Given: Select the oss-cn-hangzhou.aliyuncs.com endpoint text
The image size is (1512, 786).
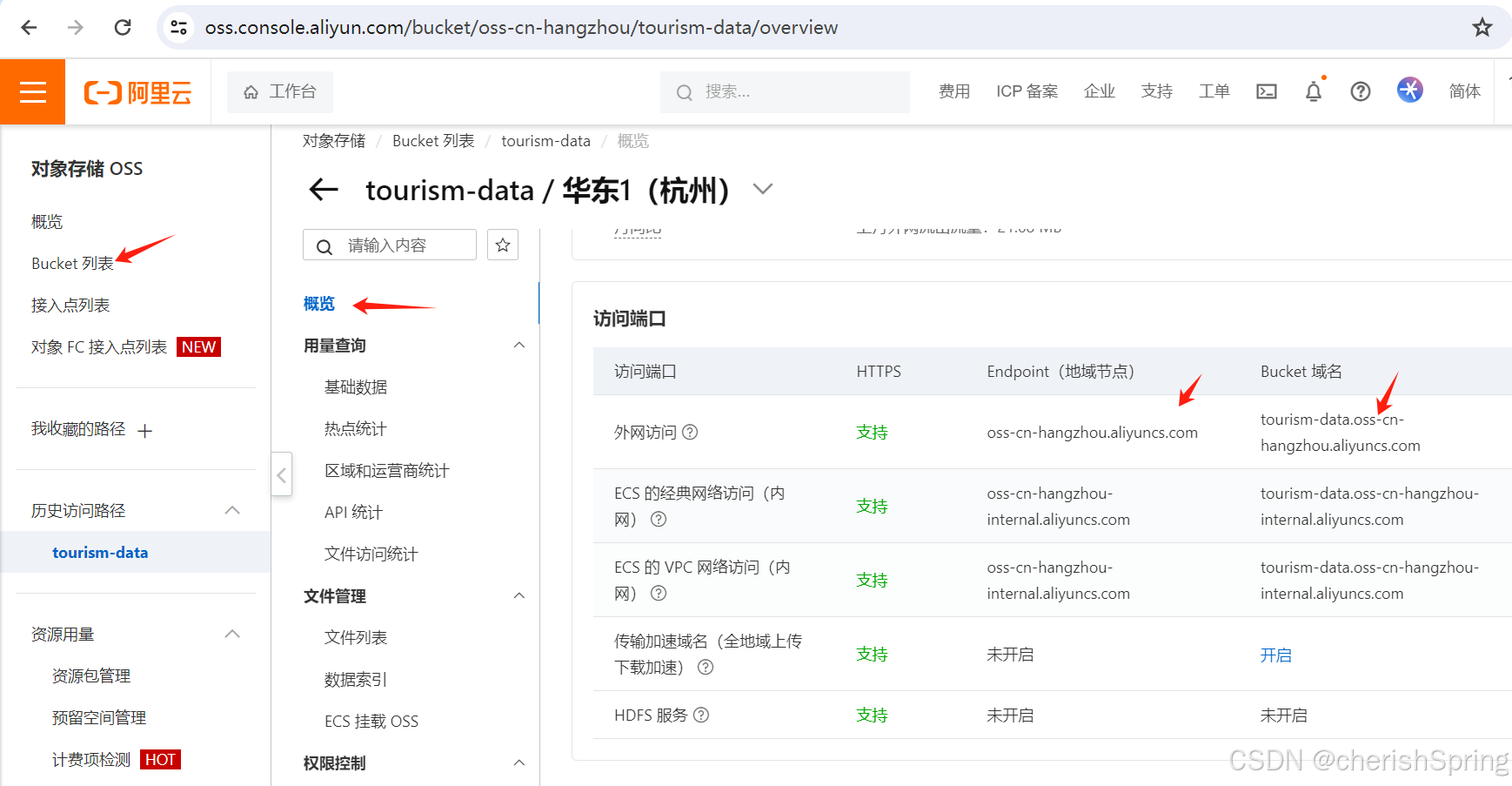Looking at the screenshot, I should click(1093, 433).
